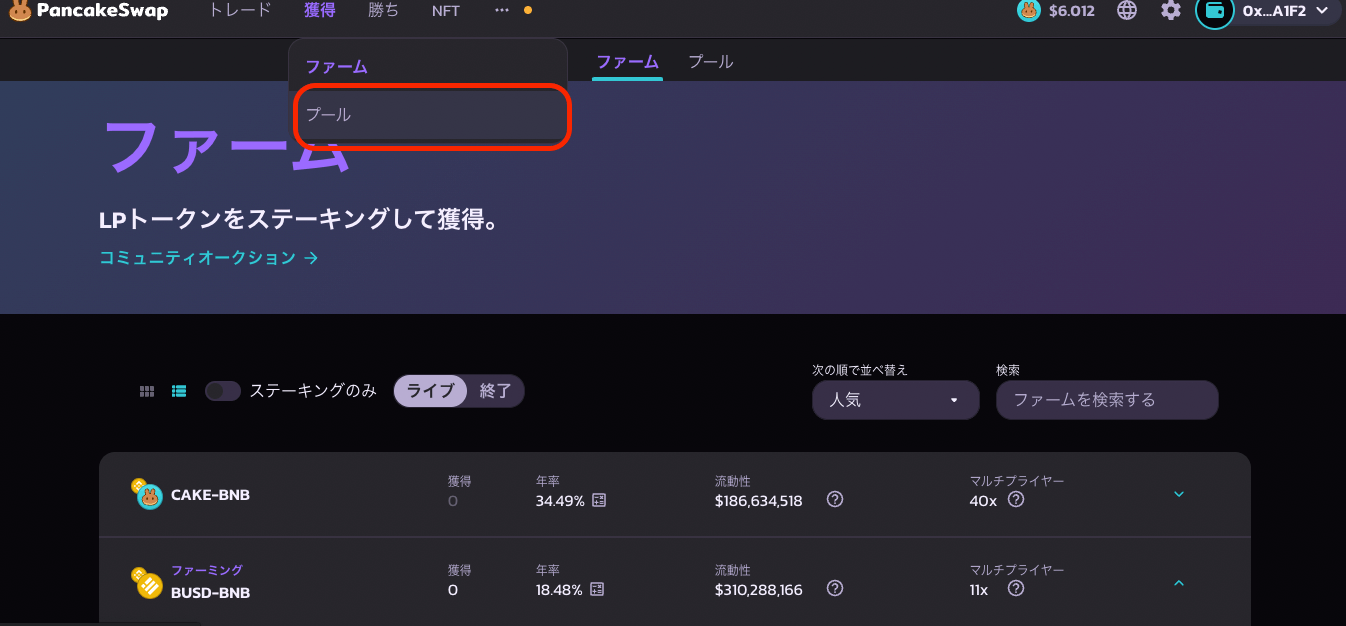Open APR calculator for CAKE-BNB
The width and height of the screenshot is (1346, 626).
(599, 500)
